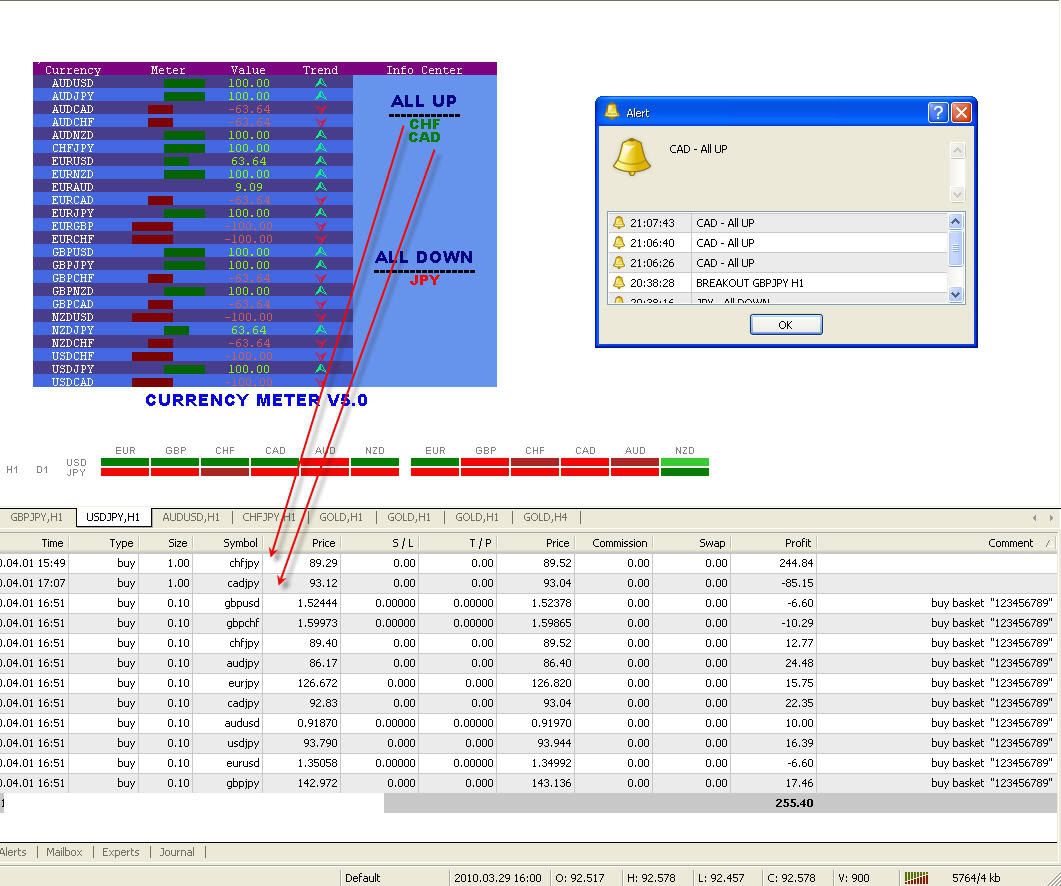Viewport: 1061px width, 886px height.
Task: Sort trades by Symbol column header
Action: pyautogui.click(x=228, y=543)
